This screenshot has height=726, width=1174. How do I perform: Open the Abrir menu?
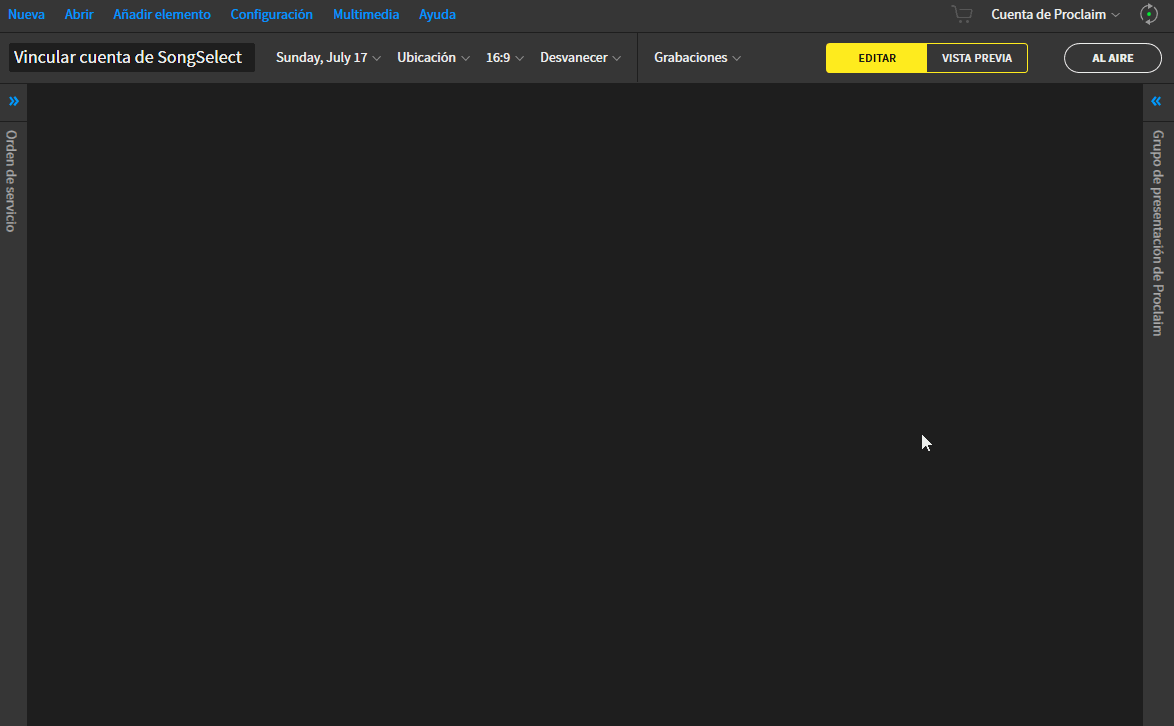click(x=79, y=14)
